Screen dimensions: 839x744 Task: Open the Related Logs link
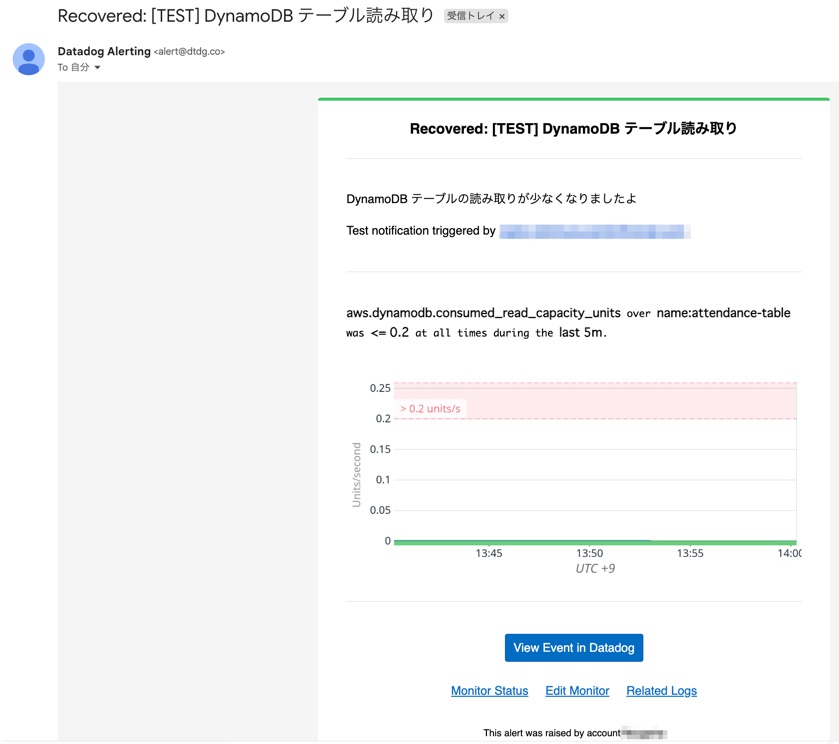pyautogui.click(x=662, y=690)
